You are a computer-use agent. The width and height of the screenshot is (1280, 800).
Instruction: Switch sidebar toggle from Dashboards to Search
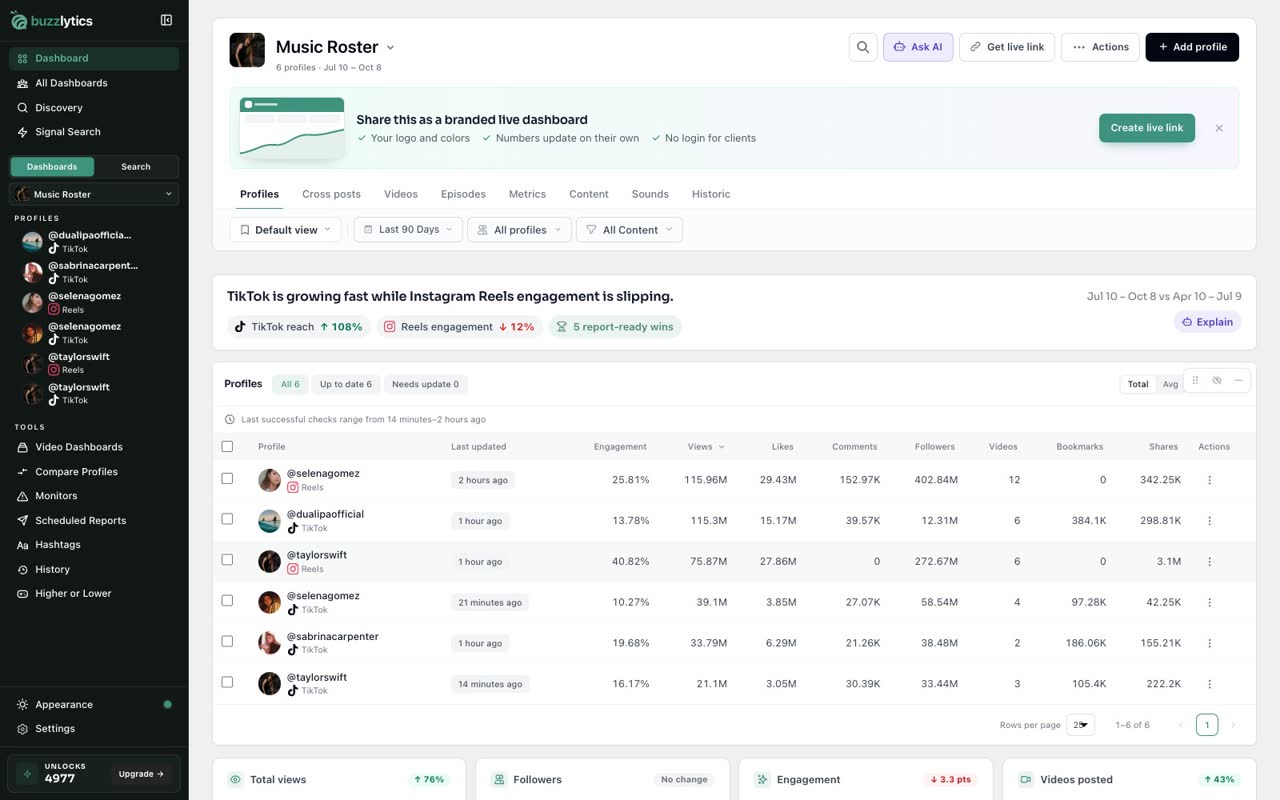click(136, 167)
